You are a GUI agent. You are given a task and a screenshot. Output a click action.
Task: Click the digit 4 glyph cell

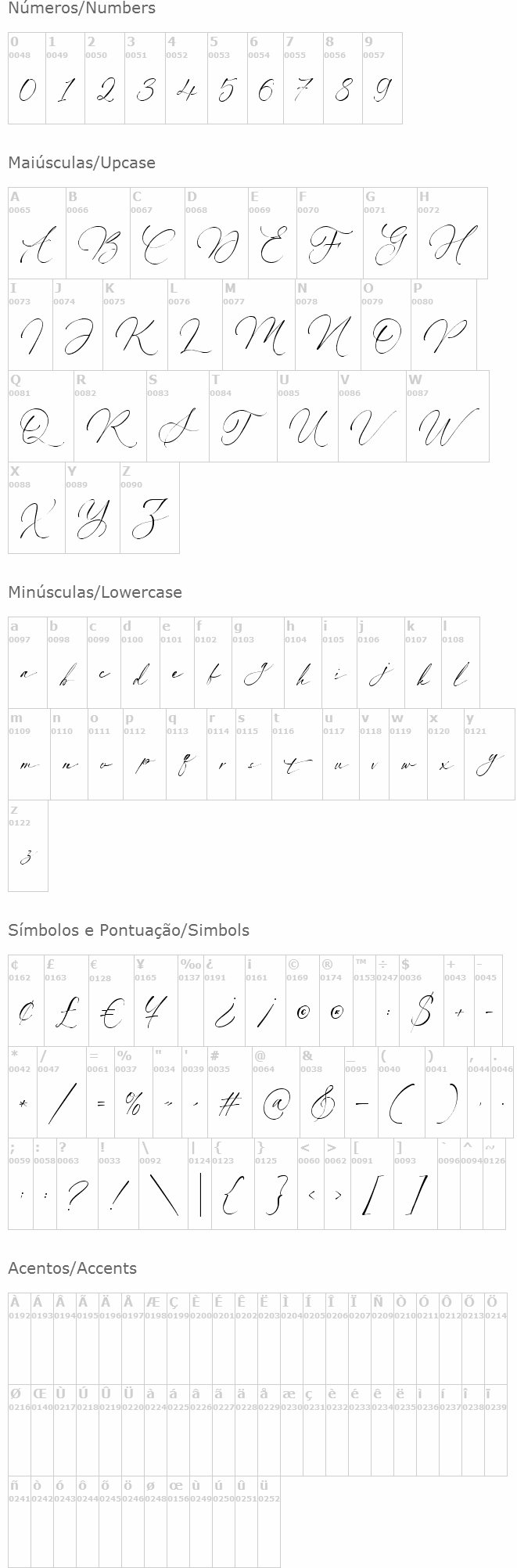pyautogui.click(x=186, y=91)
